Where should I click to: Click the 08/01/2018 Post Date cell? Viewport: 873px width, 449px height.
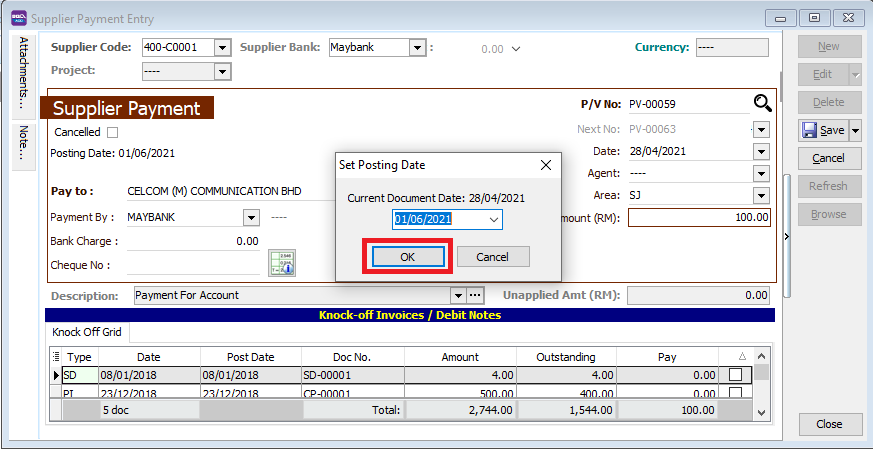(251, 375)
